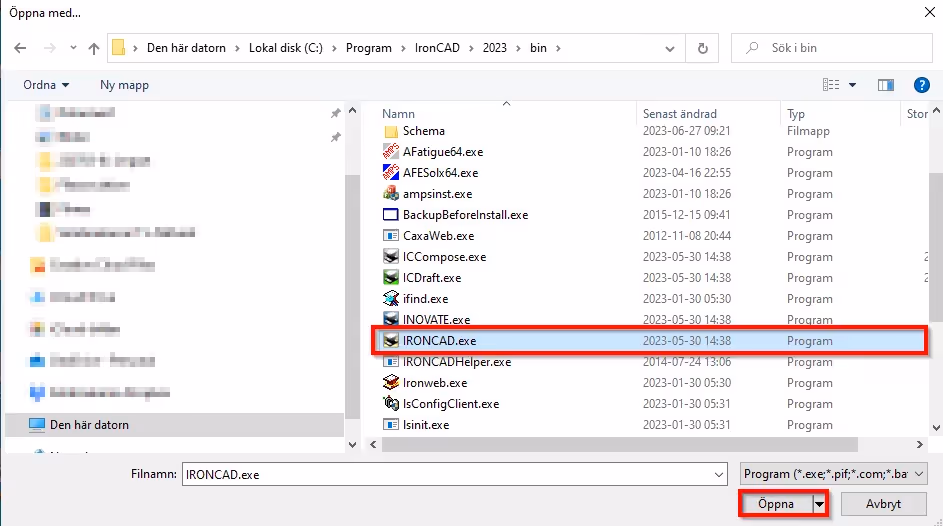Click the IRONCADHelper.exe icon
The width and height of the screenshot is (943, 526).
click(x=391, y=362)
